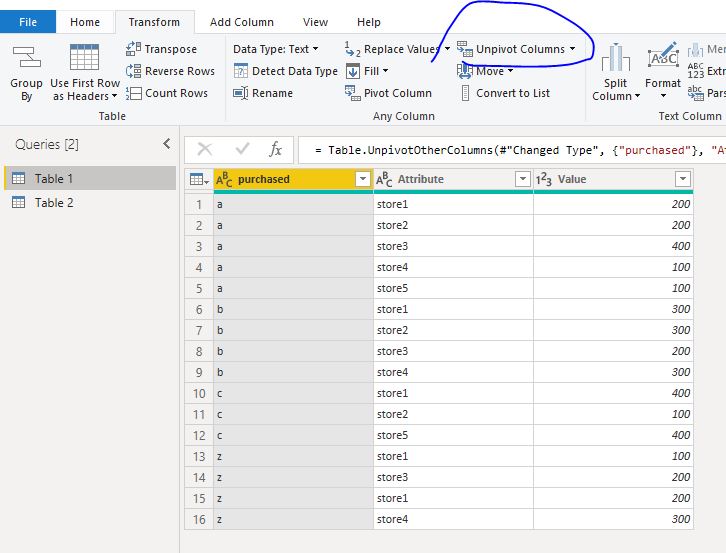Open the View tab
The width and height of the screenshot is (726, 553).
pos(315,22)
